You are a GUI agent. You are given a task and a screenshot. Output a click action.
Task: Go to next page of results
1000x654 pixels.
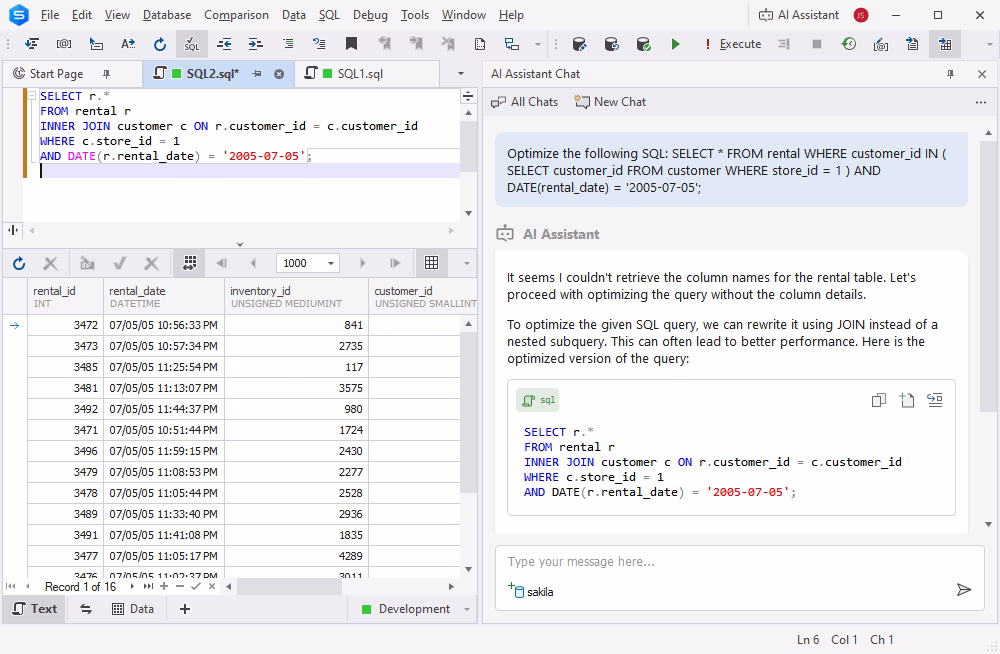[x=362, y=263]
